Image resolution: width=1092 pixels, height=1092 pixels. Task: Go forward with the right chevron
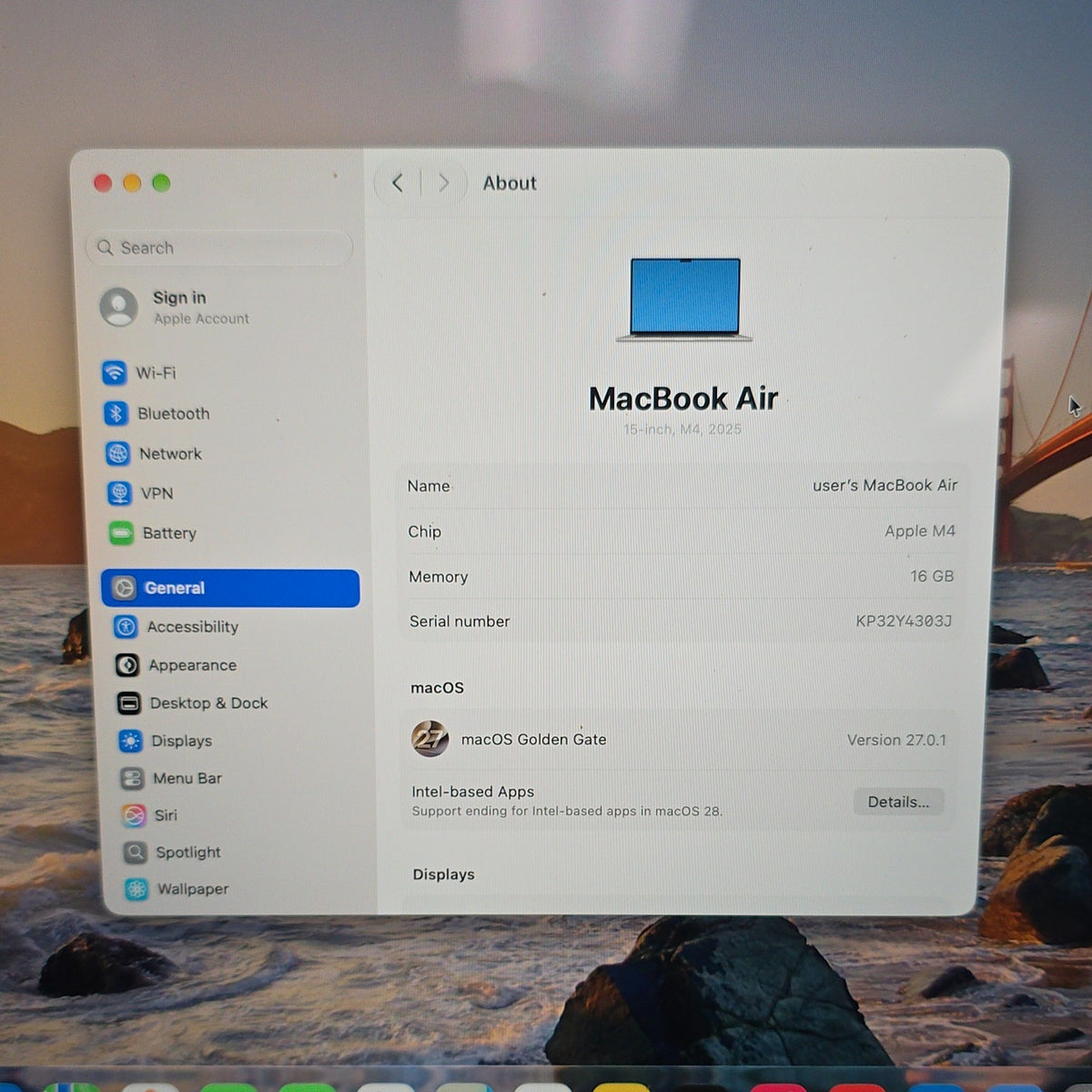(x=444, y=183)
